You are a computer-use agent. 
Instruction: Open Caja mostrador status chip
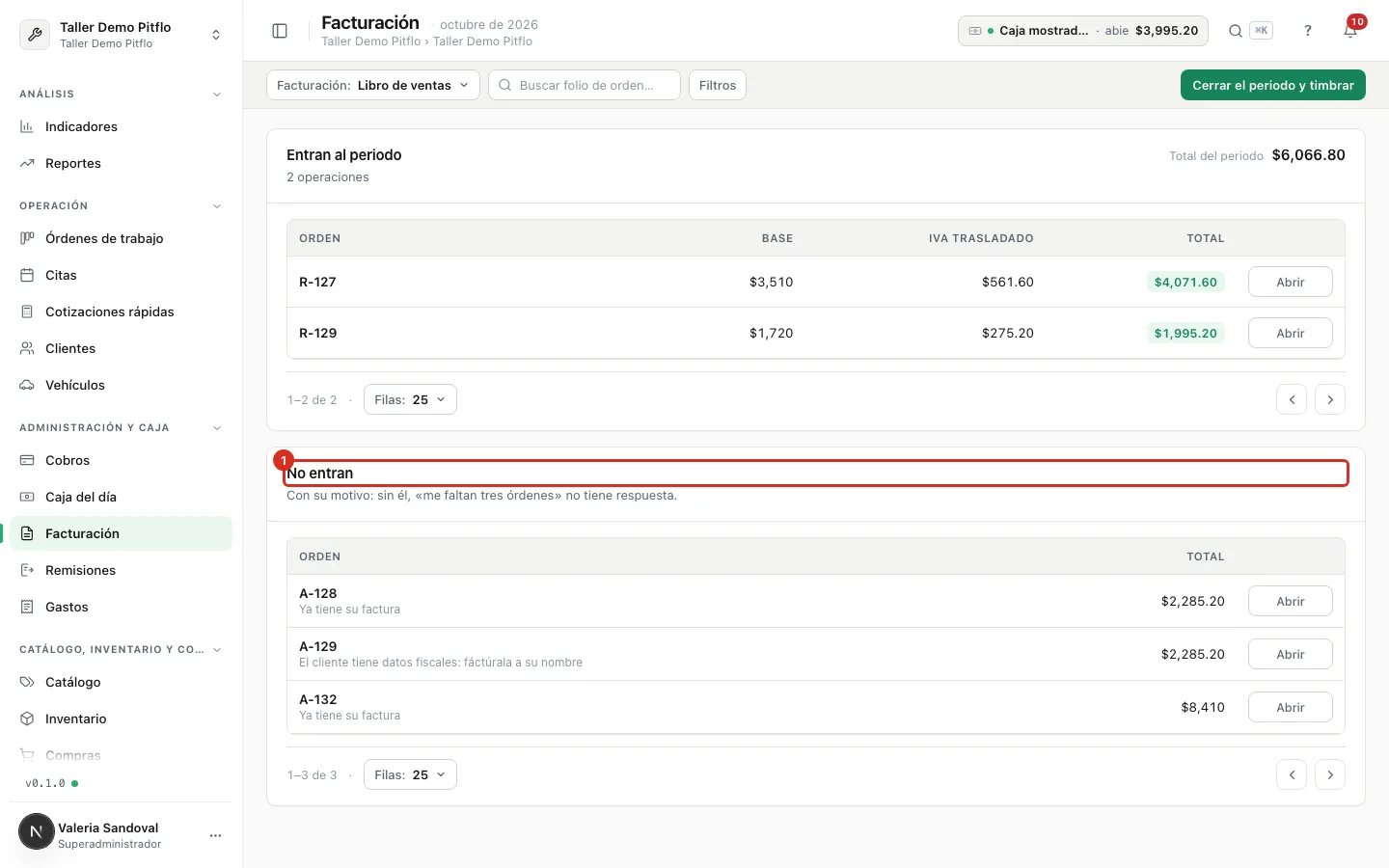pos(1083,31)
